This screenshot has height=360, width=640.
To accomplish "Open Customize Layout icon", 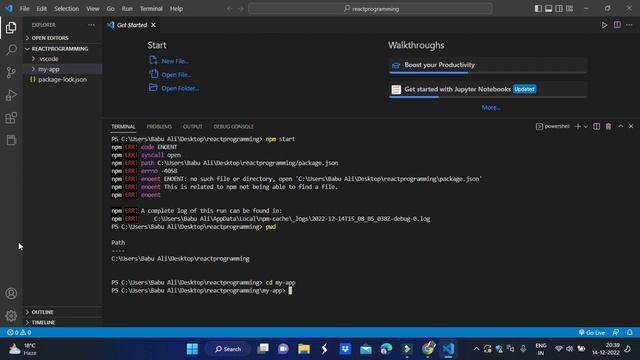I will click(x=569, y=9).
